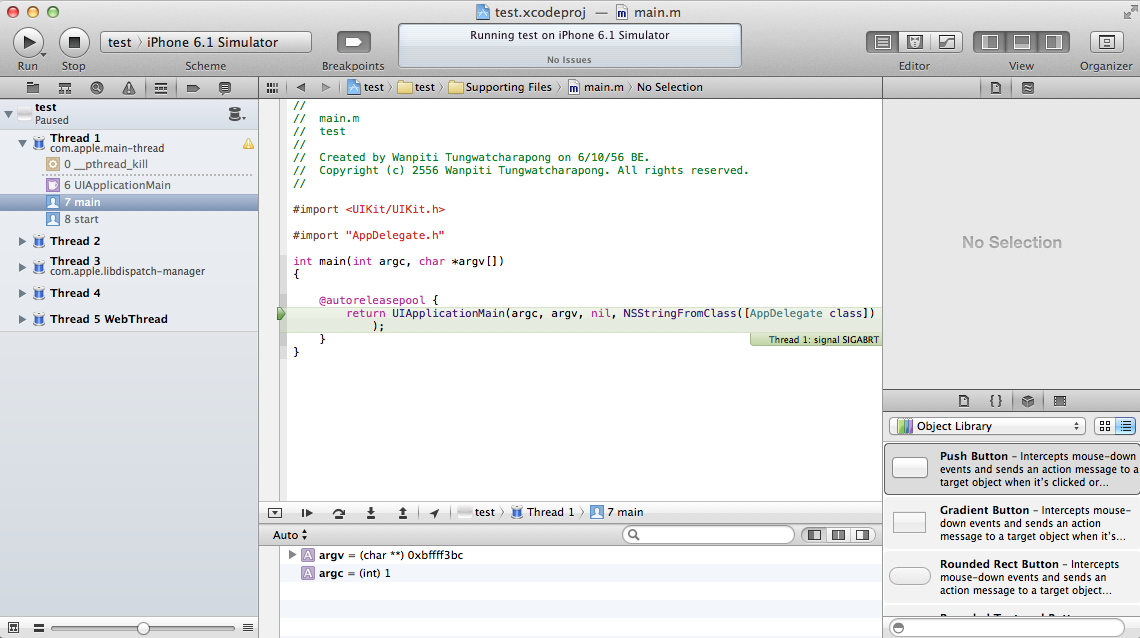Open the Media Library
The image size is (1140, 638).
tap(1060, 400)
